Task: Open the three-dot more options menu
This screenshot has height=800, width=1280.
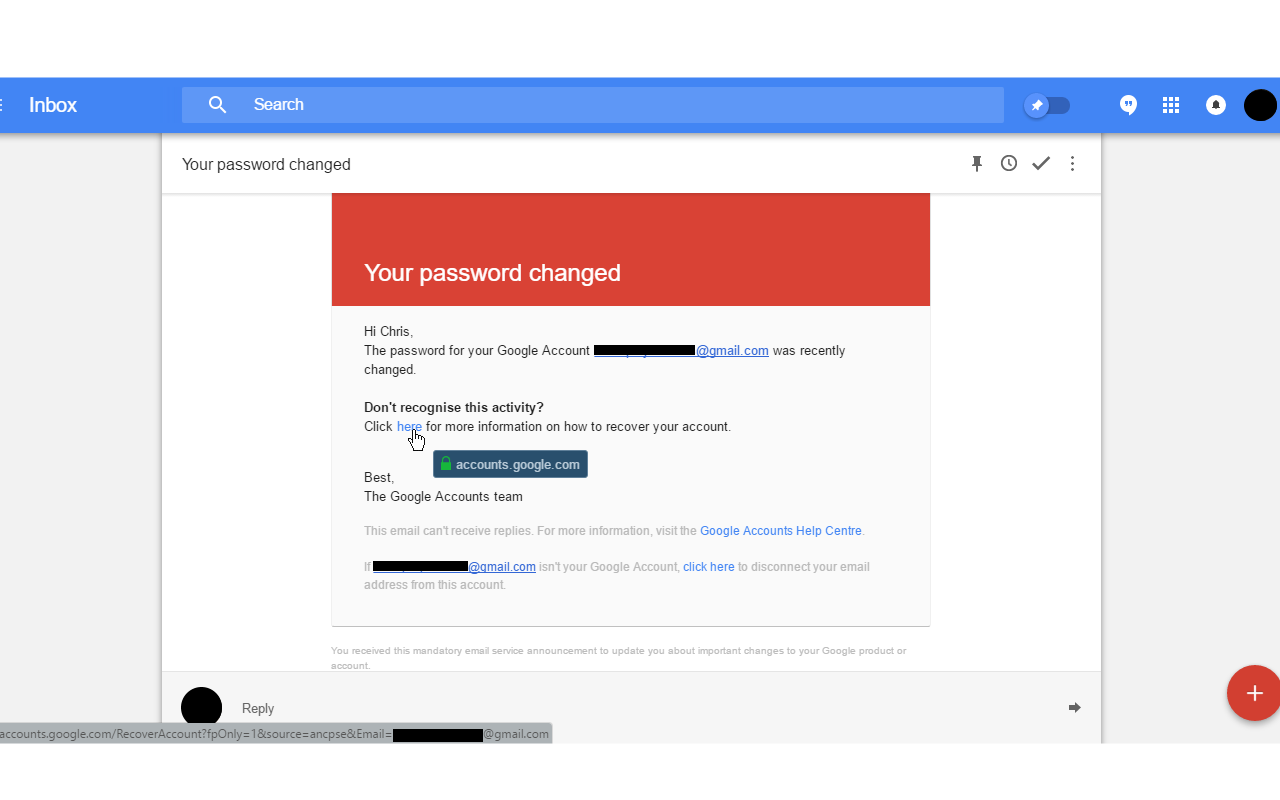Action: click(1072, 164)
